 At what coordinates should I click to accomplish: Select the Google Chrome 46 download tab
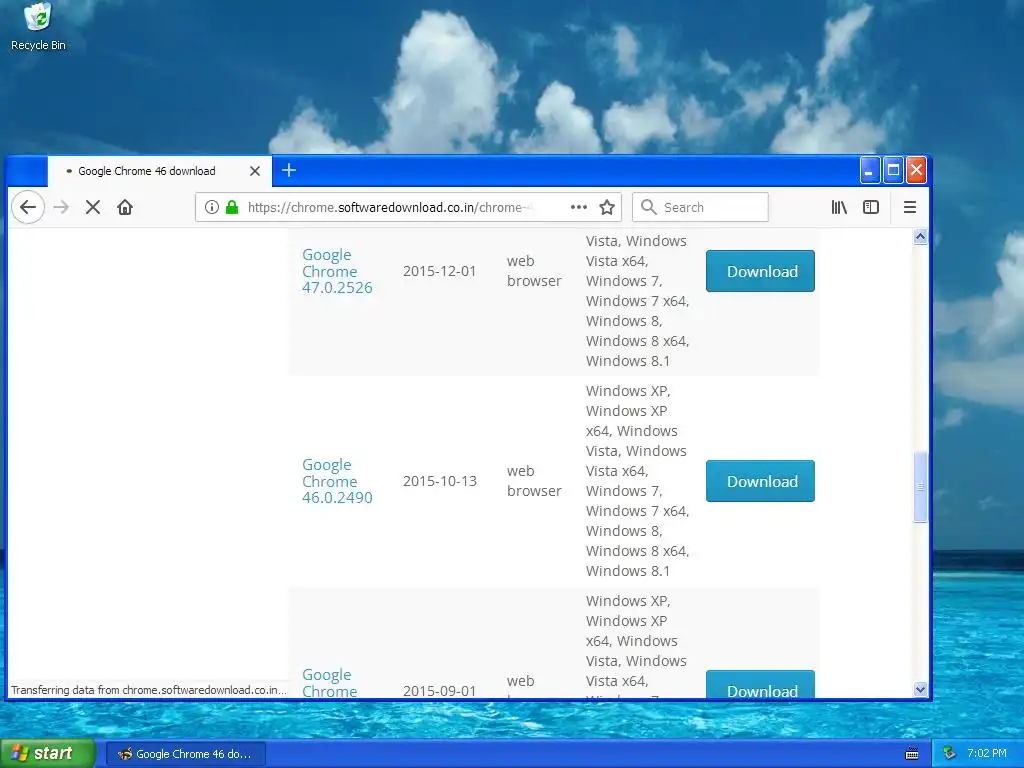[x=159, y=171]
